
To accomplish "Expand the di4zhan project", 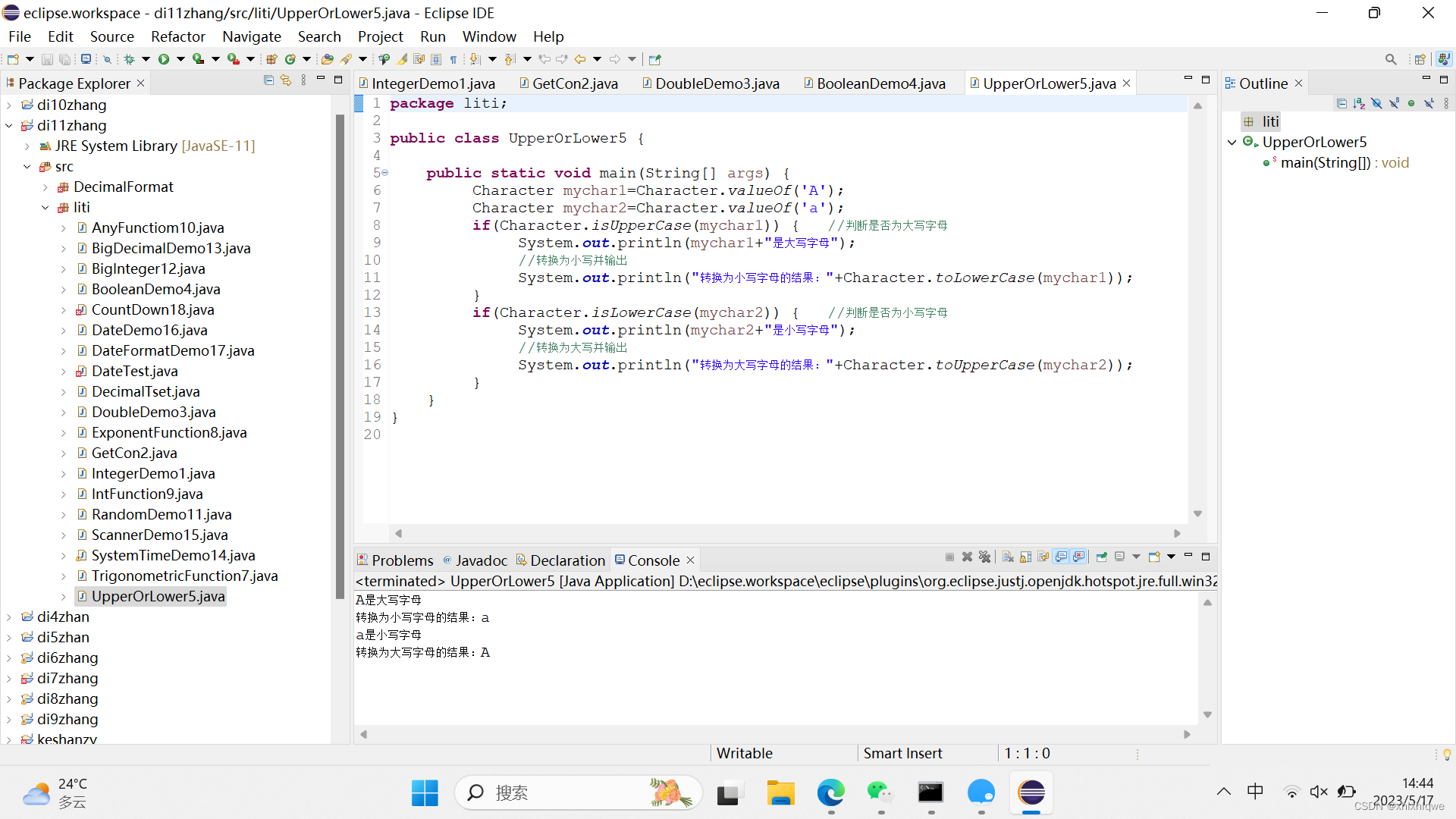I will [9, 617].
